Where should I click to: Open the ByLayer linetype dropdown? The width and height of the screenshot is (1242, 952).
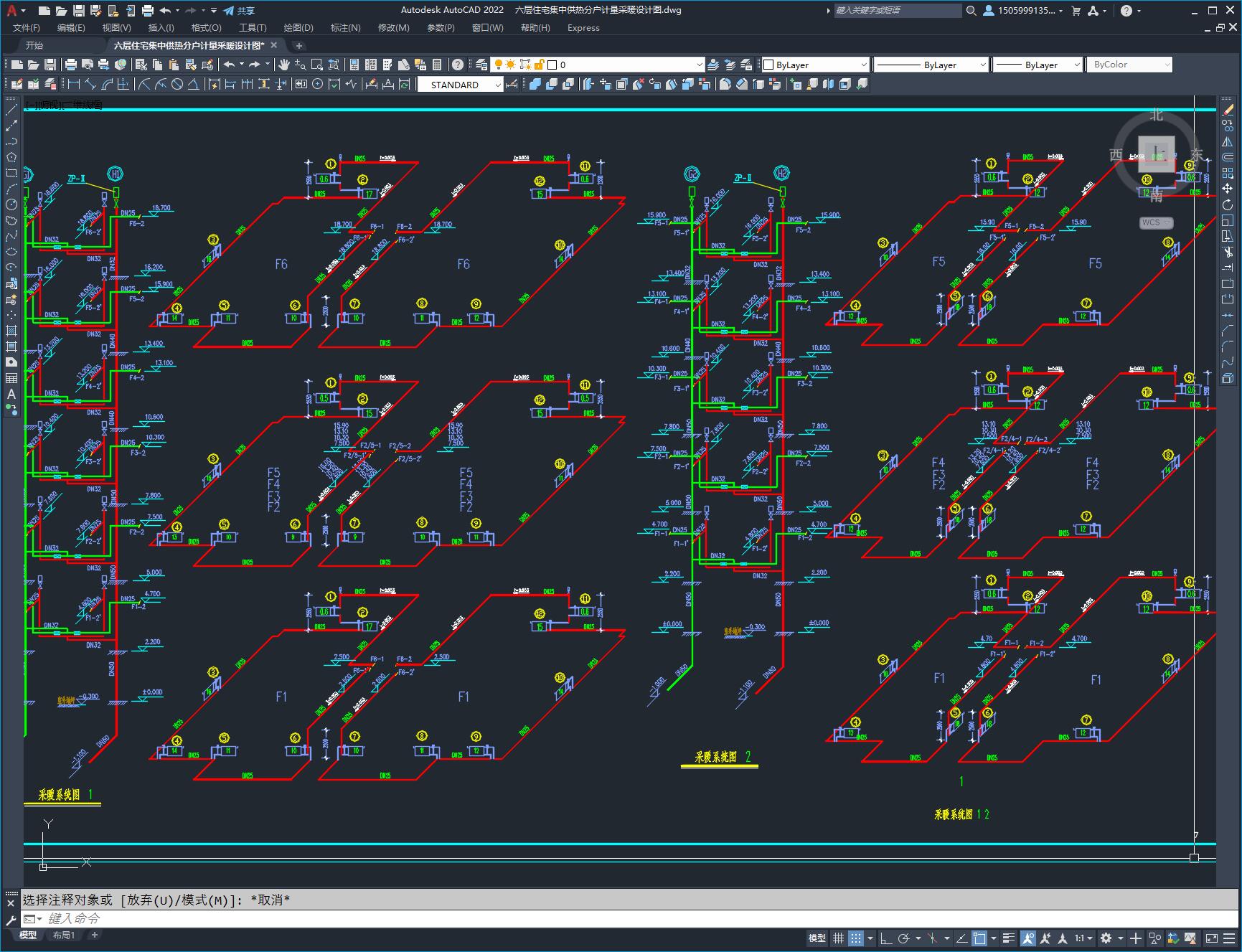coord(931,65)
